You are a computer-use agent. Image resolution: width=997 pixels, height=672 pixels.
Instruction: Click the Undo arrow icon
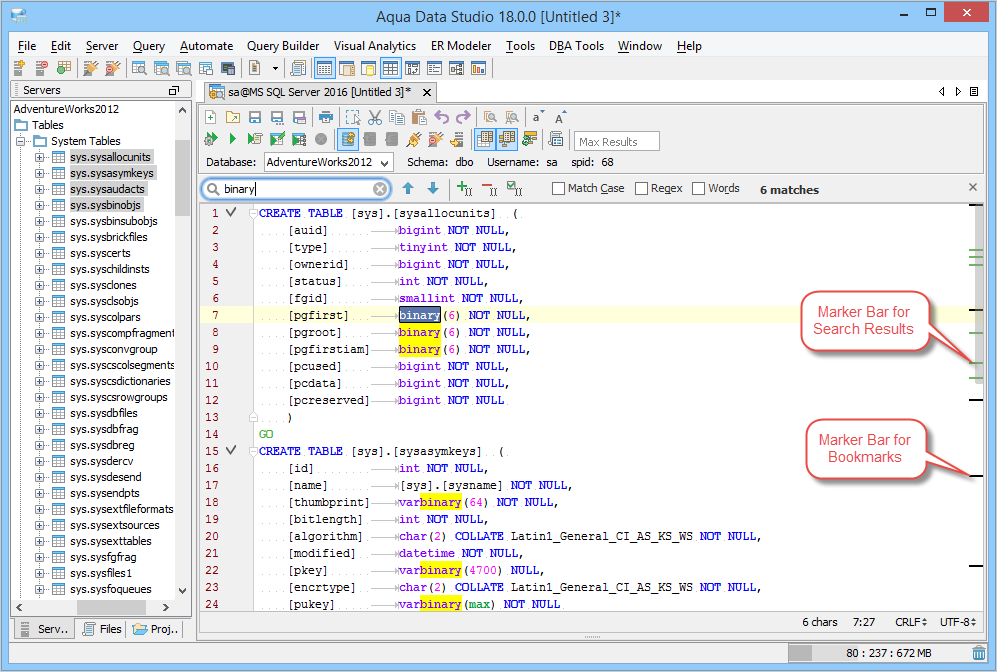pyautogui.click(x=442, y=118)
